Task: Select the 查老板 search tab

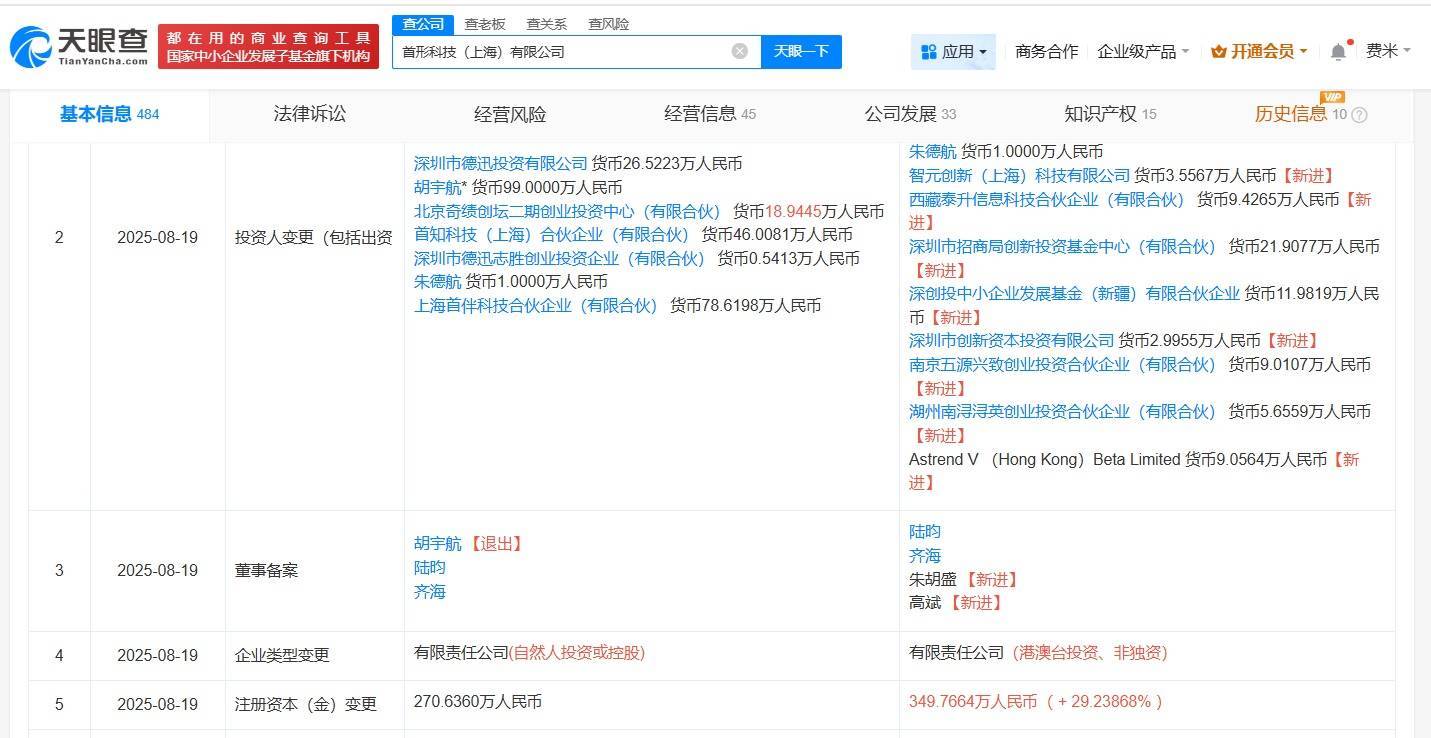Action: tap(485, 24)
